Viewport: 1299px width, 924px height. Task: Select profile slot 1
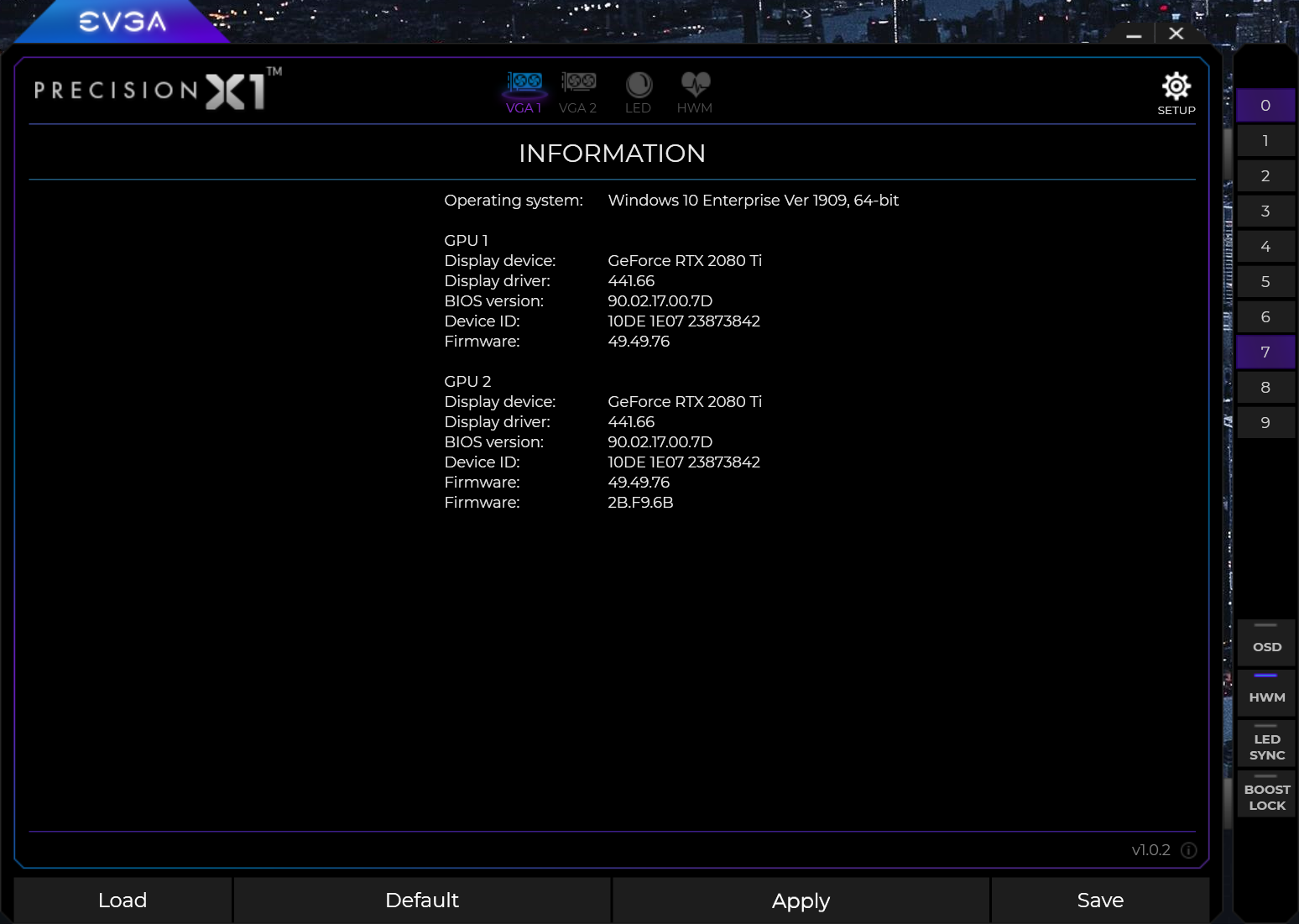pos(1265,141)
